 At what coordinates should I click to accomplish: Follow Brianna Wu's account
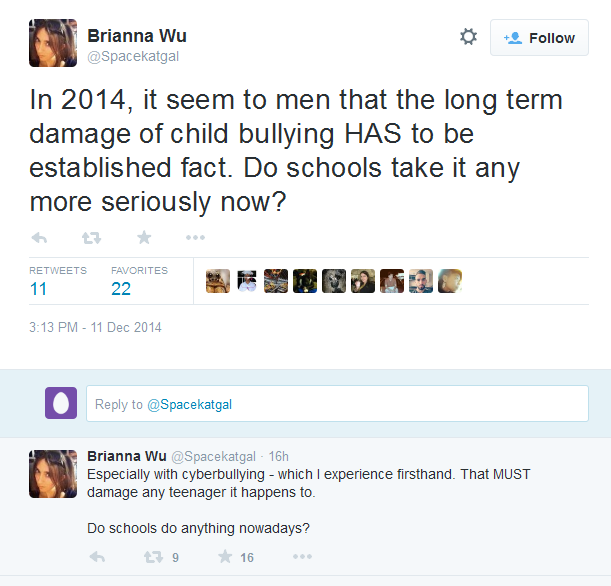pos(539,38)
